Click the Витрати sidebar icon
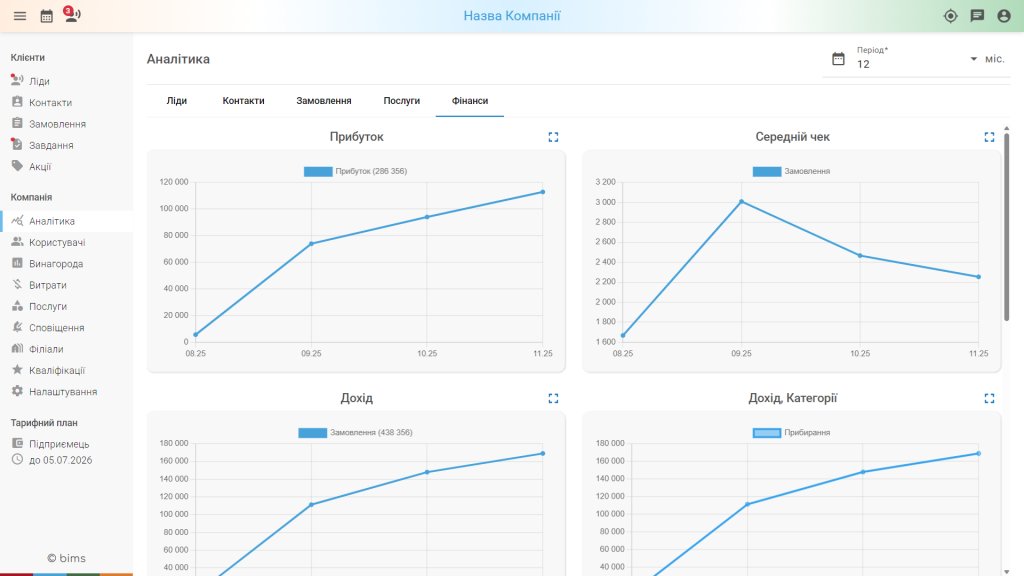Image resolution: width=1024 pixels, height=576 pixels. click(17, 285)
